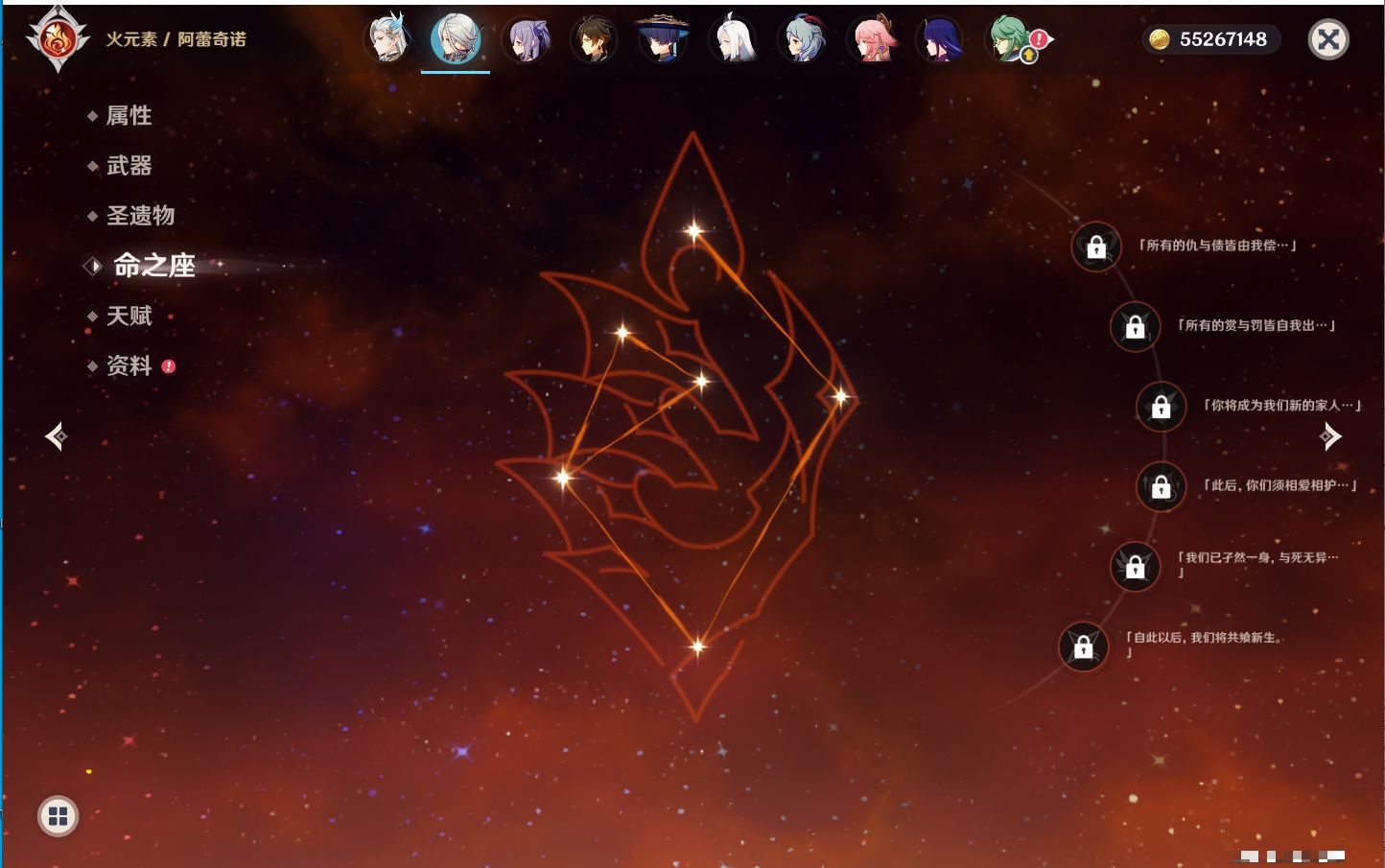The image size is (1385, 868).
Task: Select the dark-purple-haired Raiden Shogun avatar
Action: tap(940, 39)
